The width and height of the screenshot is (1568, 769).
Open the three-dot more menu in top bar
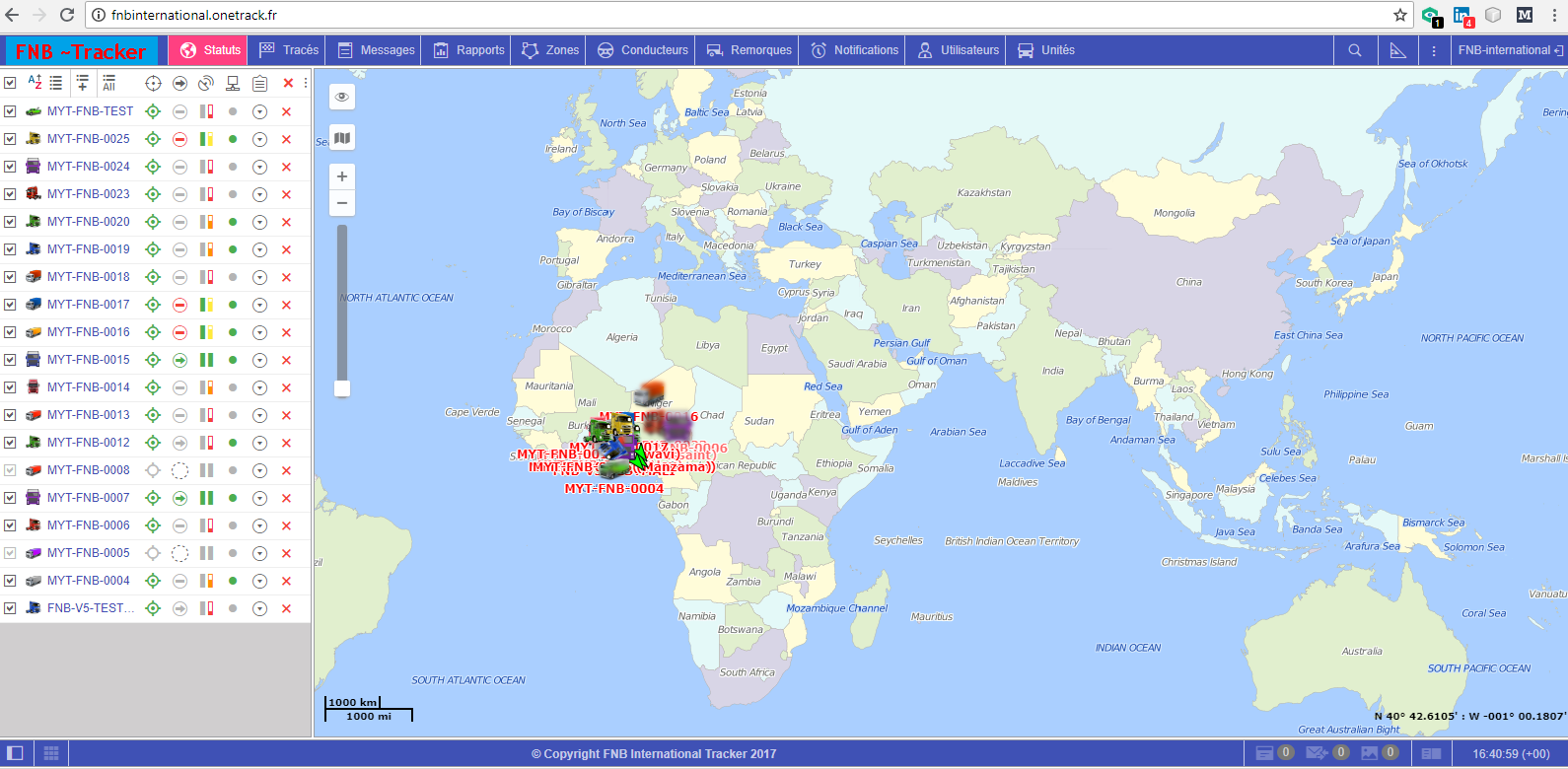click(x=1433, y=50)
